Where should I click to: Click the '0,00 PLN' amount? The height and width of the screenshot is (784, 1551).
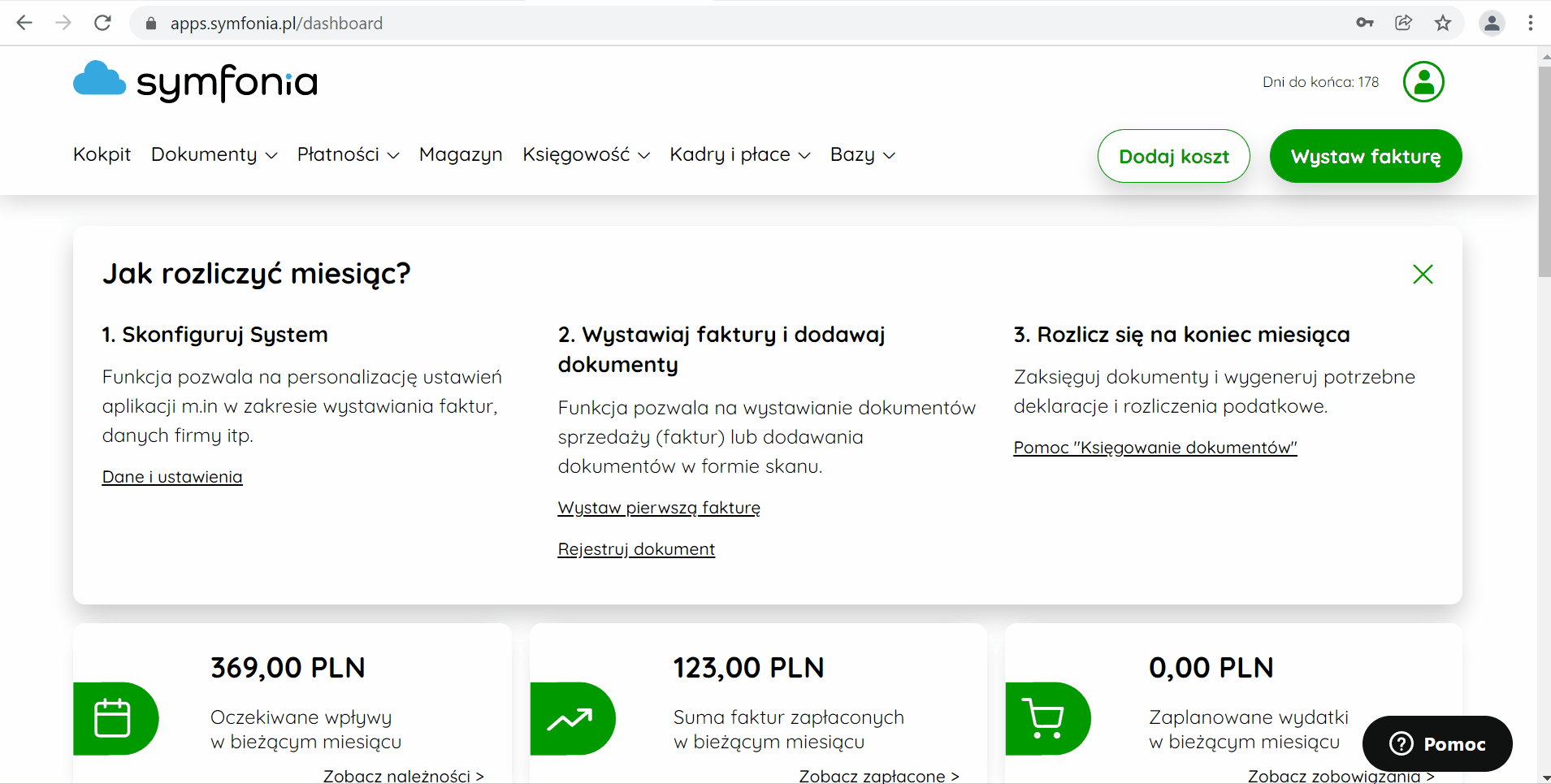[1211, 668]
